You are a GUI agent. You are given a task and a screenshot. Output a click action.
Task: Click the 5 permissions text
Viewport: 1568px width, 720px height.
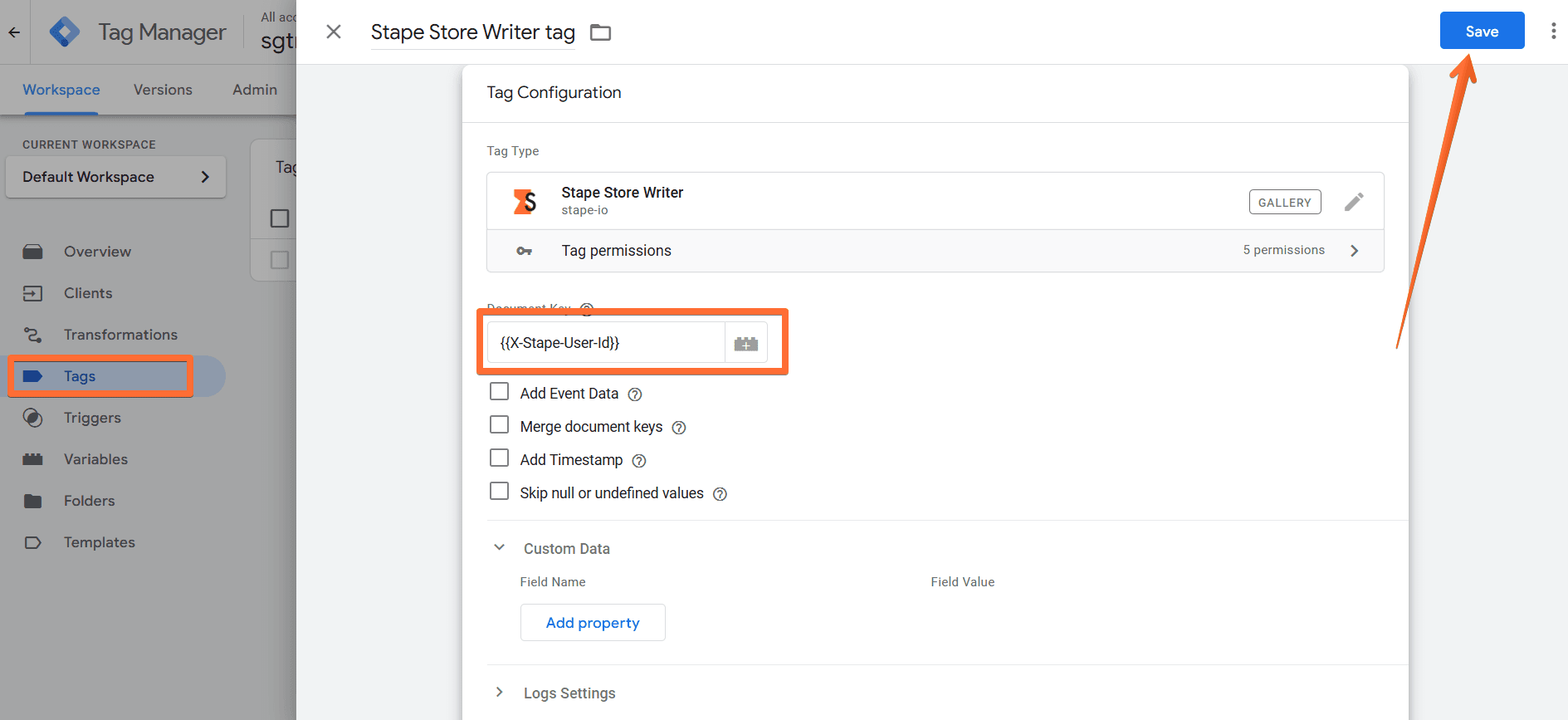(x=1283, y=250)
